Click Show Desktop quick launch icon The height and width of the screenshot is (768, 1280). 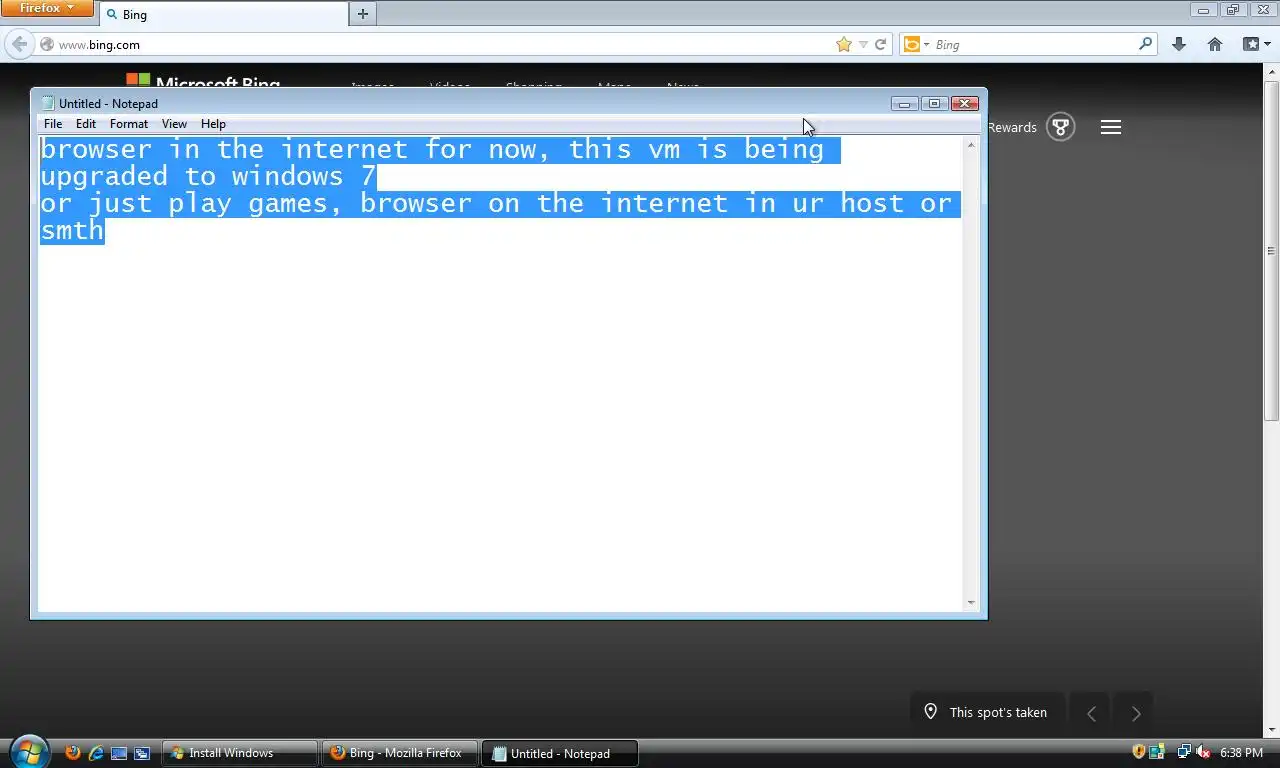[x=119, y=753]
